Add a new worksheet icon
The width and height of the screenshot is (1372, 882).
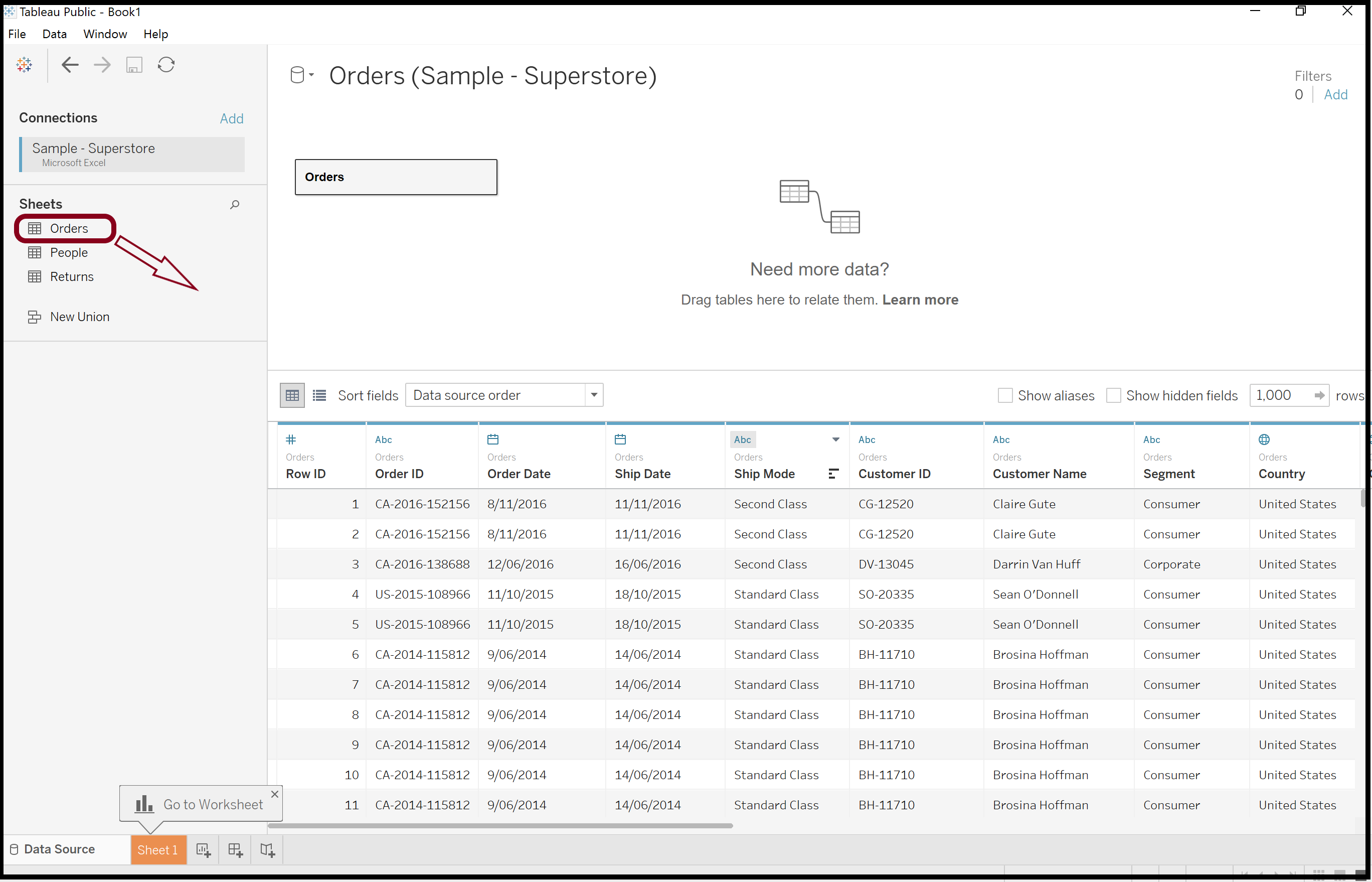(x=203, y=850)
